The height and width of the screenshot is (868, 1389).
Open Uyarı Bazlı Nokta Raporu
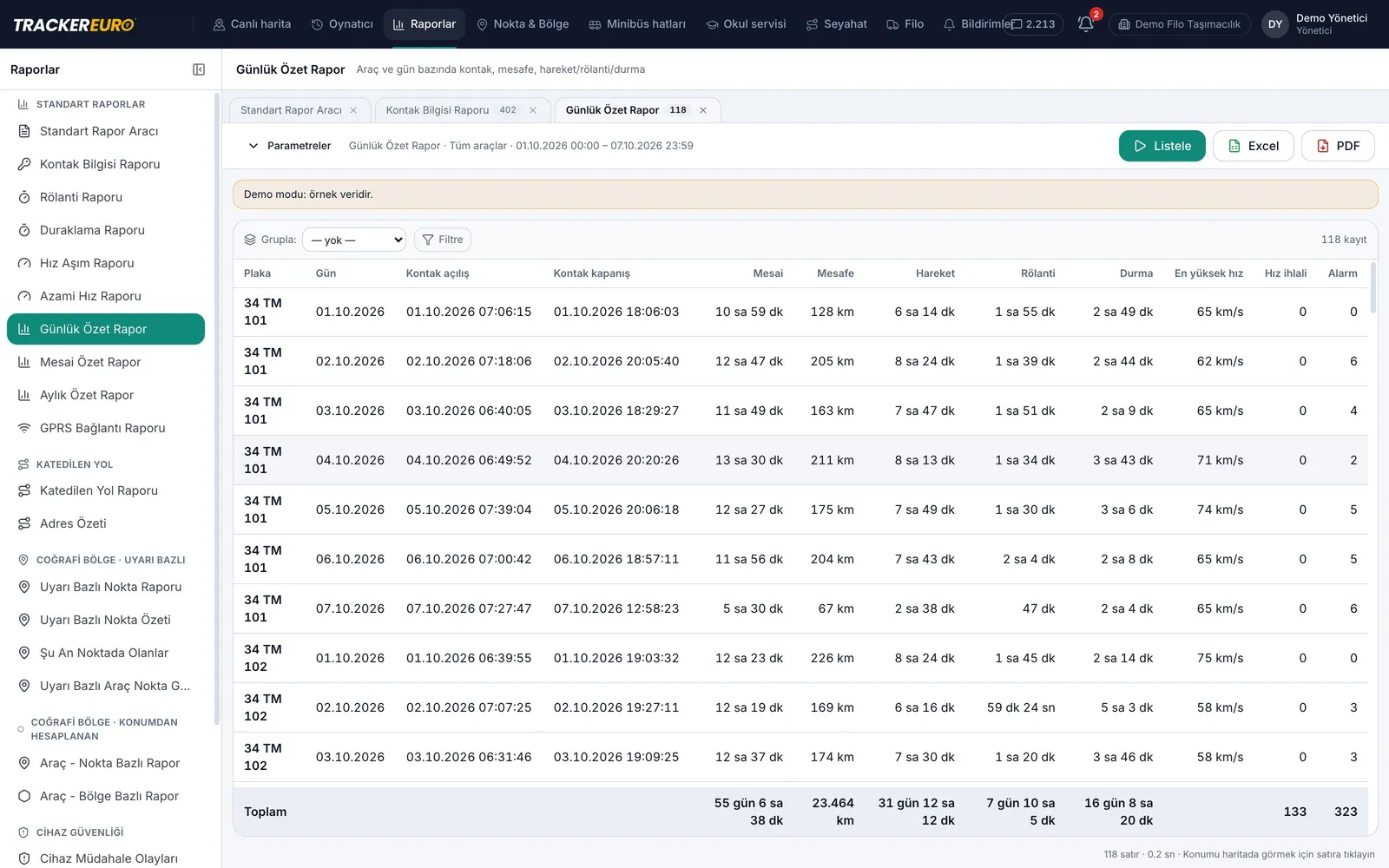tap(106, 587)
